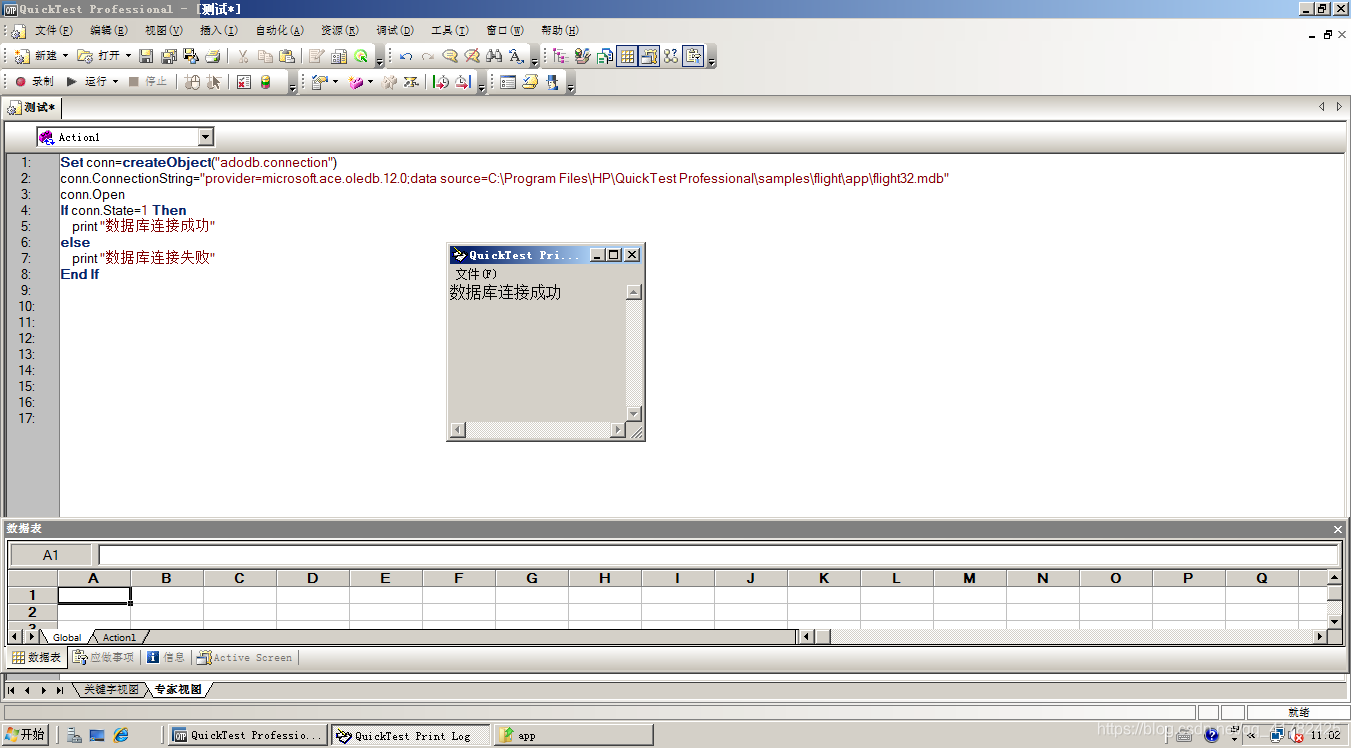
Task: Click the Results viewer icon beside Check Syntax
Action: tap(339, 56)
